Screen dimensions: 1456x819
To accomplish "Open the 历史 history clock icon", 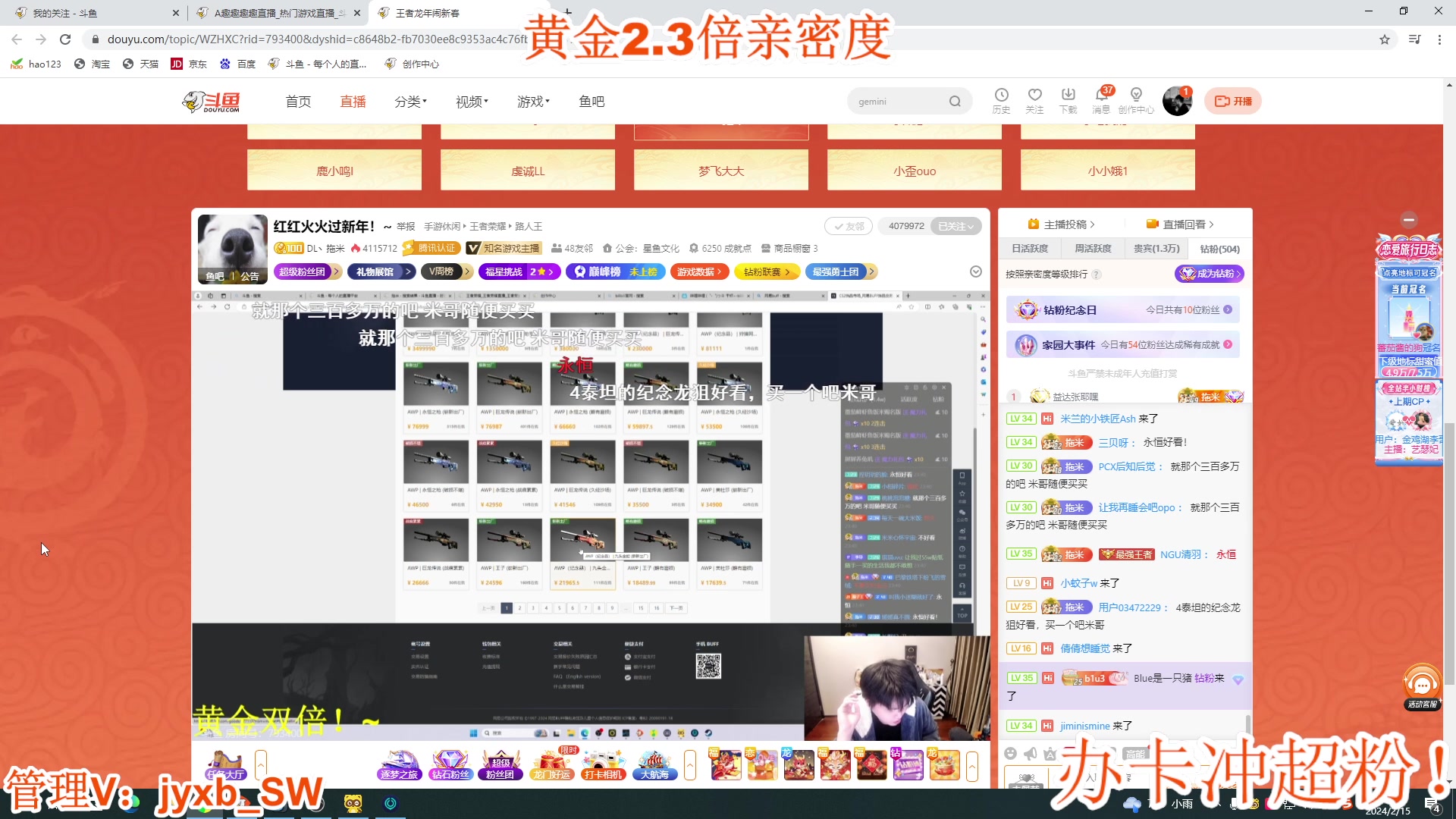I will tap(1001, 100).
